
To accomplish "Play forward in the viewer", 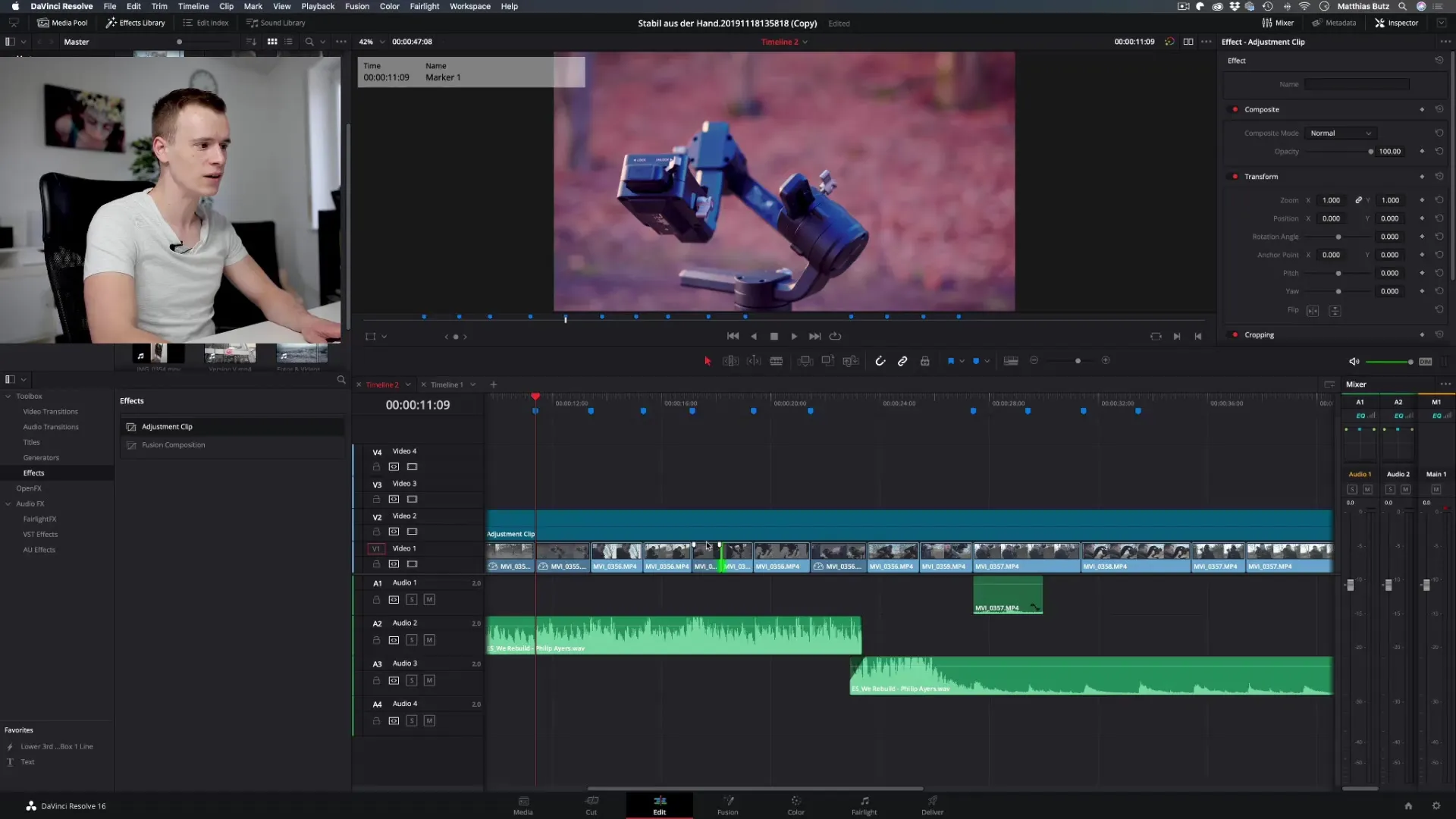I will tap(794, 336).
